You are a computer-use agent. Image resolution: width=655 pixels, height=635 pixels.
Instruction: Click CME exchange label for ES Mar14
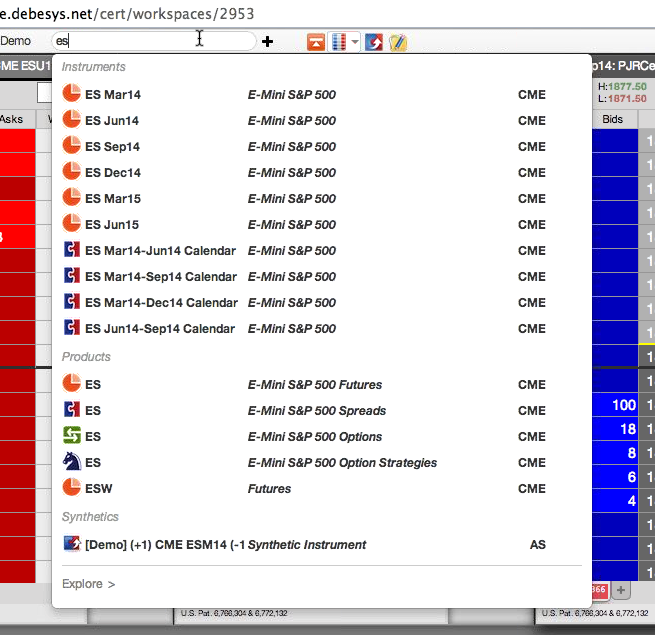pyautogui.click(x=532, y=94)
